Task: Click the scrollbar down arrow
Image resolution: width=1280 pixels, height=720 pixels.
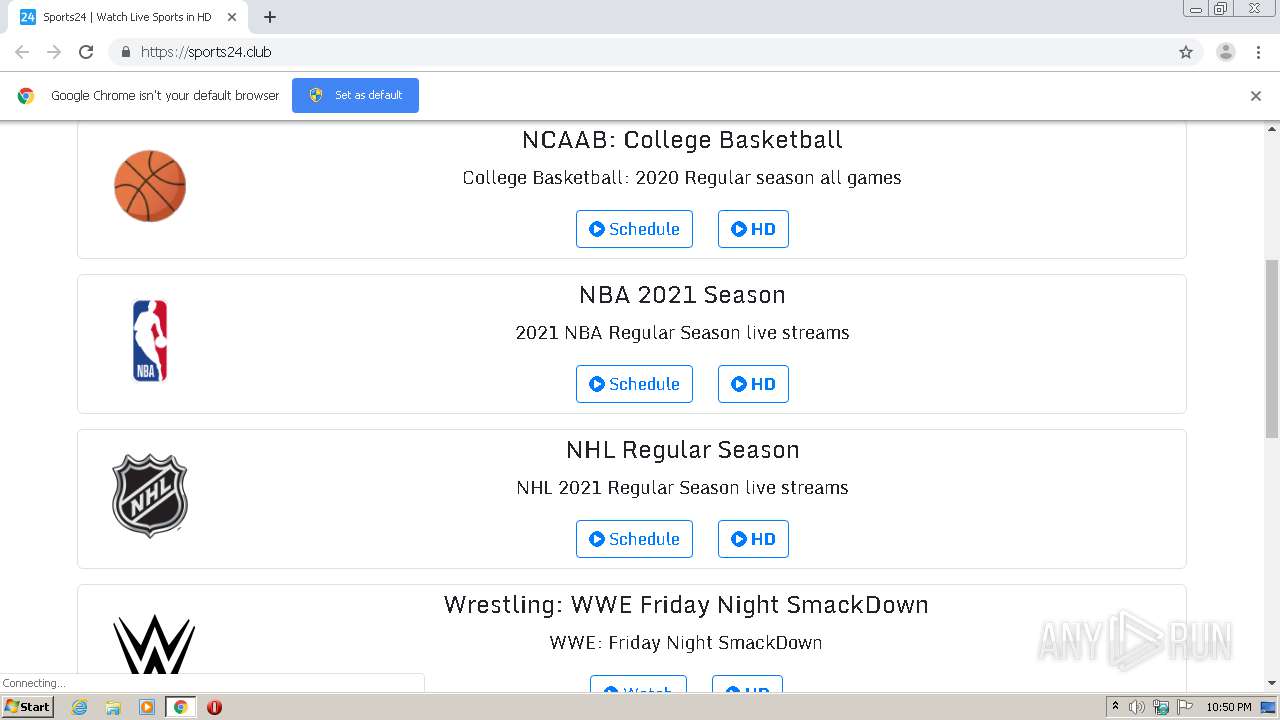Action: [x=1272, y=683]
